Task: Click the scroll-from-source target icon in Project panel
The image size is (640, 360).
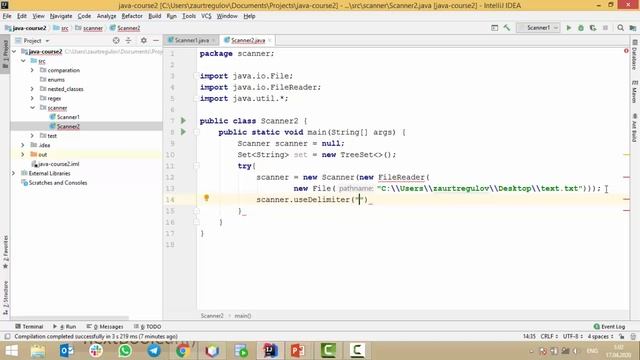Action: click(x=116, y=40)
